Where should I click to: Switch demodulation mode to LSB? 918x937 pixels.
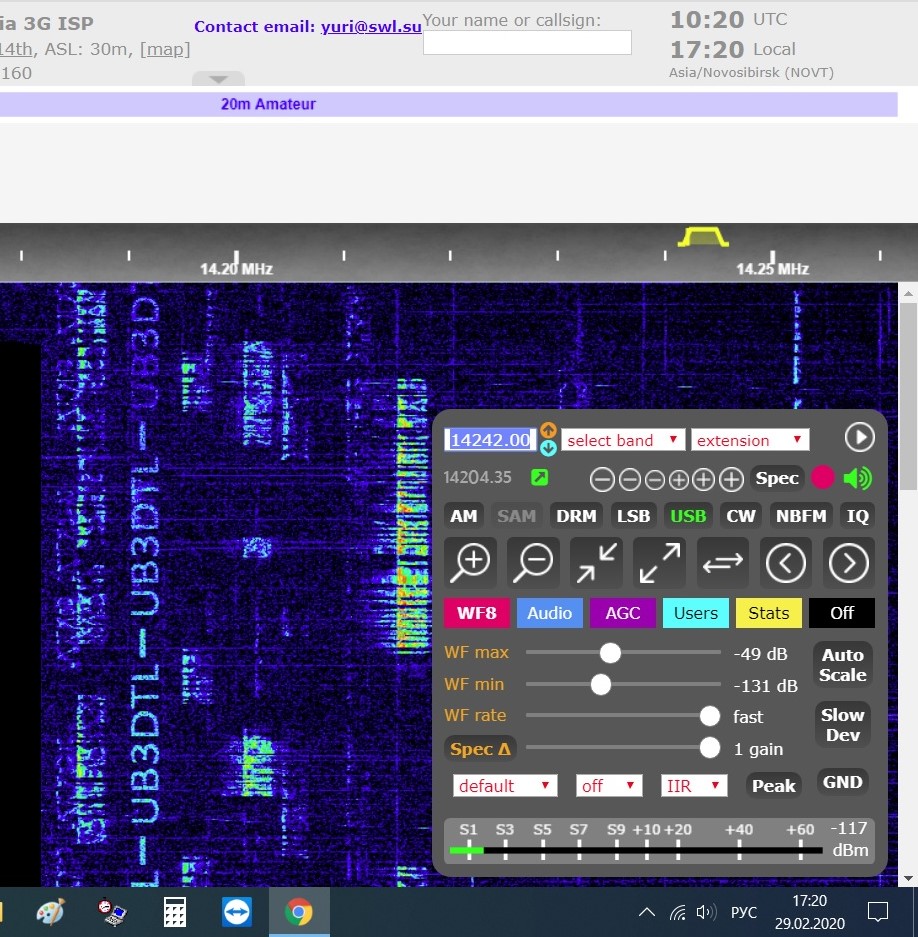633,516
